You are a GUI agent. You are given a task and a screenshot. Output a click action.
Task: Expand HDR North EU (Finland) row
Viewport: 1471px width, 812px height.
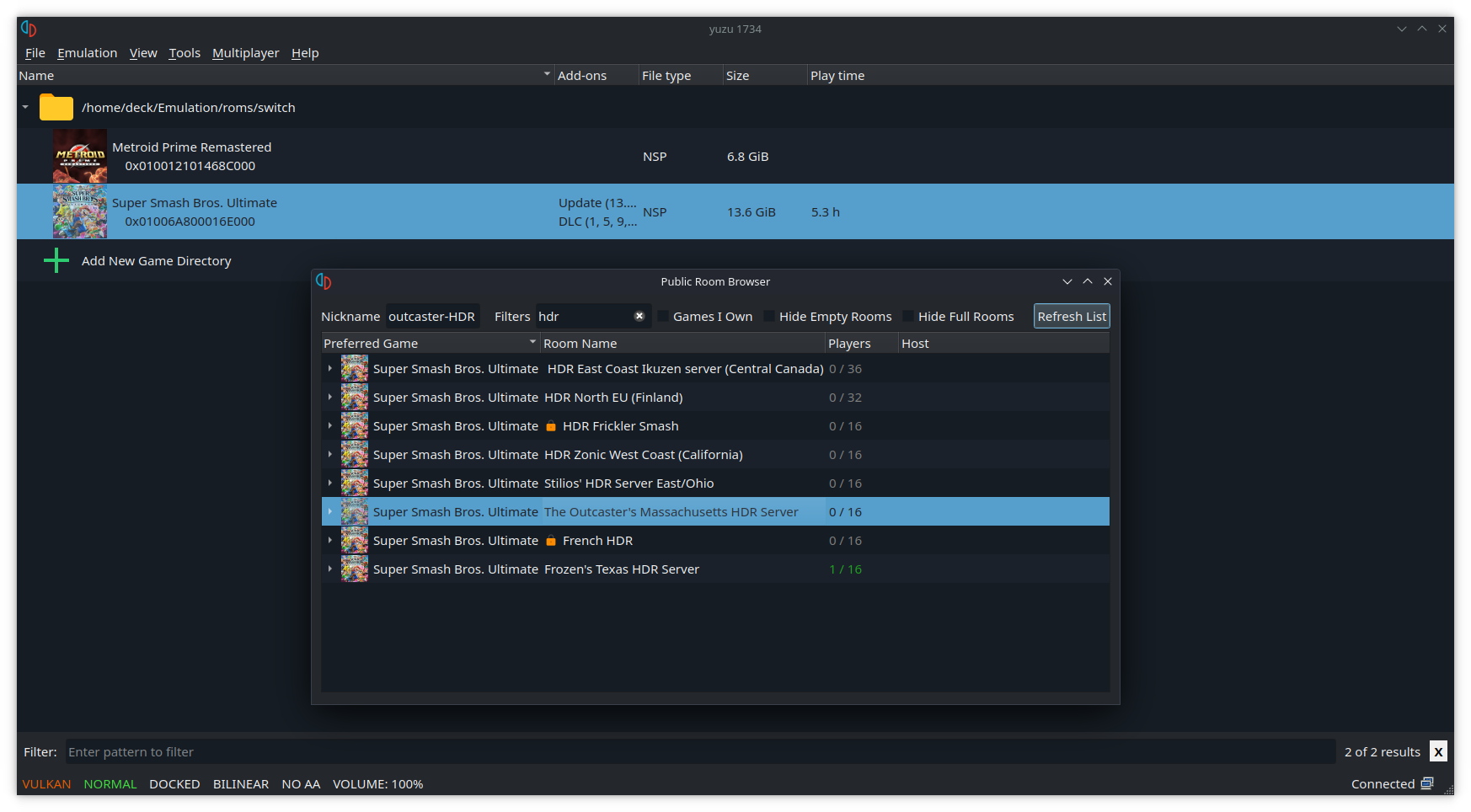[x=330, y=398]
